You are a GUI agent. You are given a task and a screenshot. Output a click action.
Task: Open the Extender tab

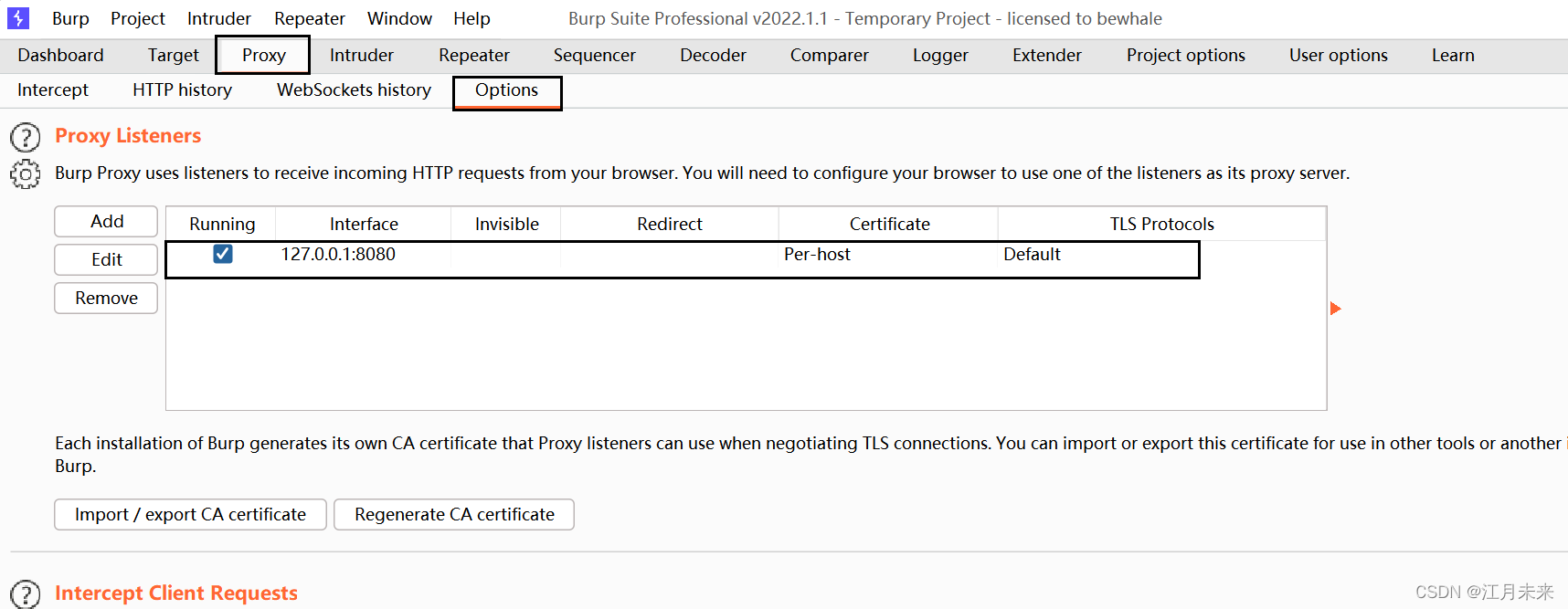[x=1047, y=55]
